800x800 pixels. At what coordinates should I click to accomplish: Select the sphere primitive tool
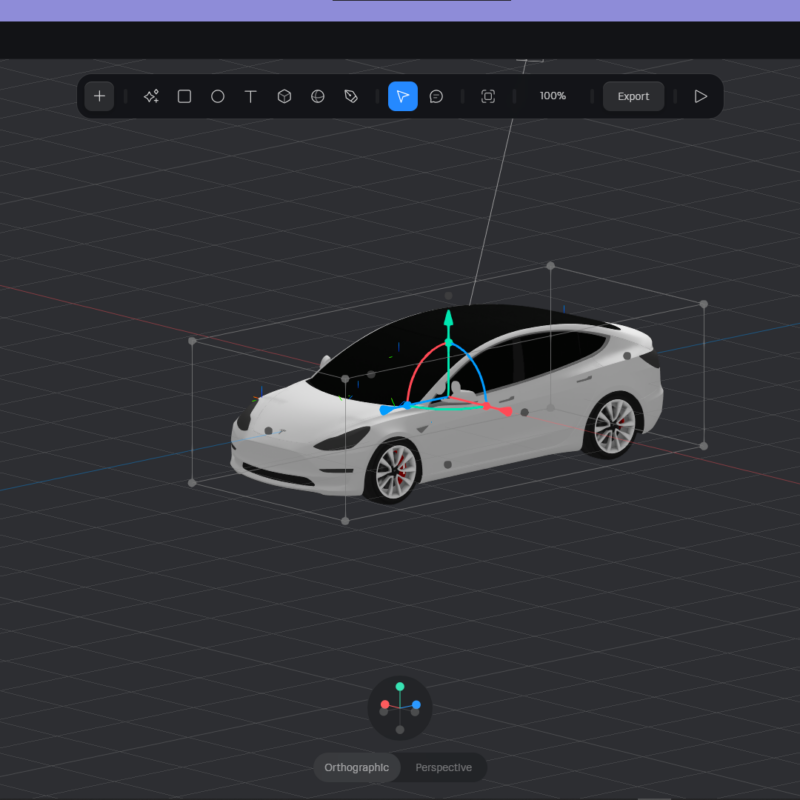point(317,96)
